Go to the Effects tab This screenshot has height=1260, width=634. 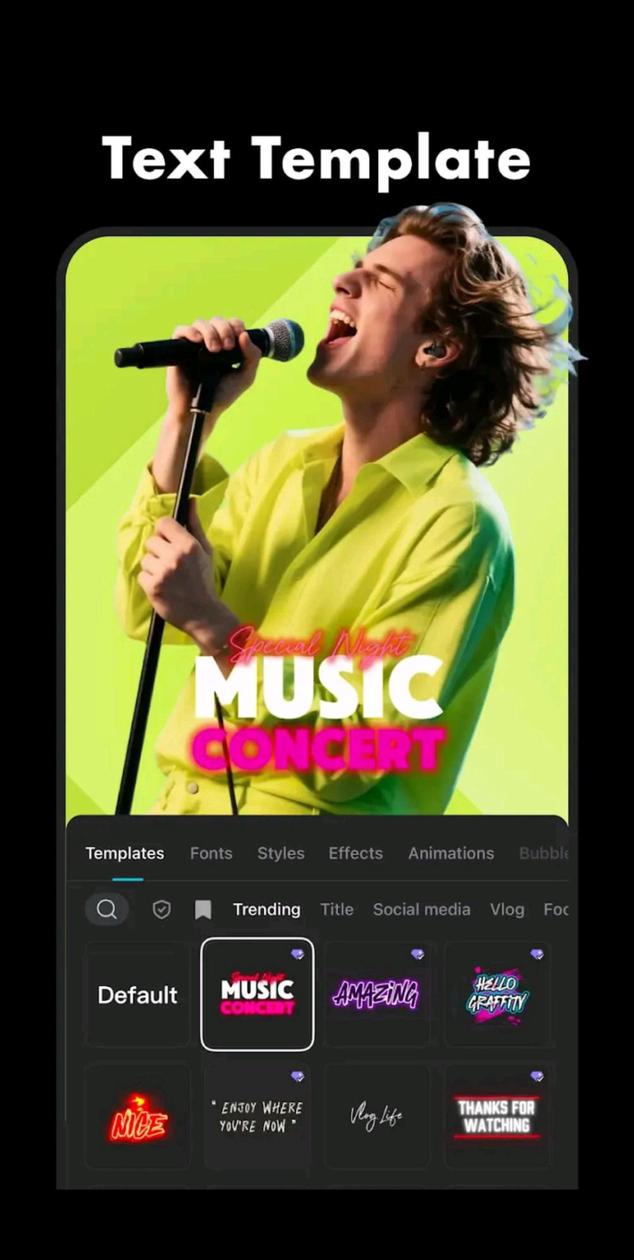coord(356,853)
